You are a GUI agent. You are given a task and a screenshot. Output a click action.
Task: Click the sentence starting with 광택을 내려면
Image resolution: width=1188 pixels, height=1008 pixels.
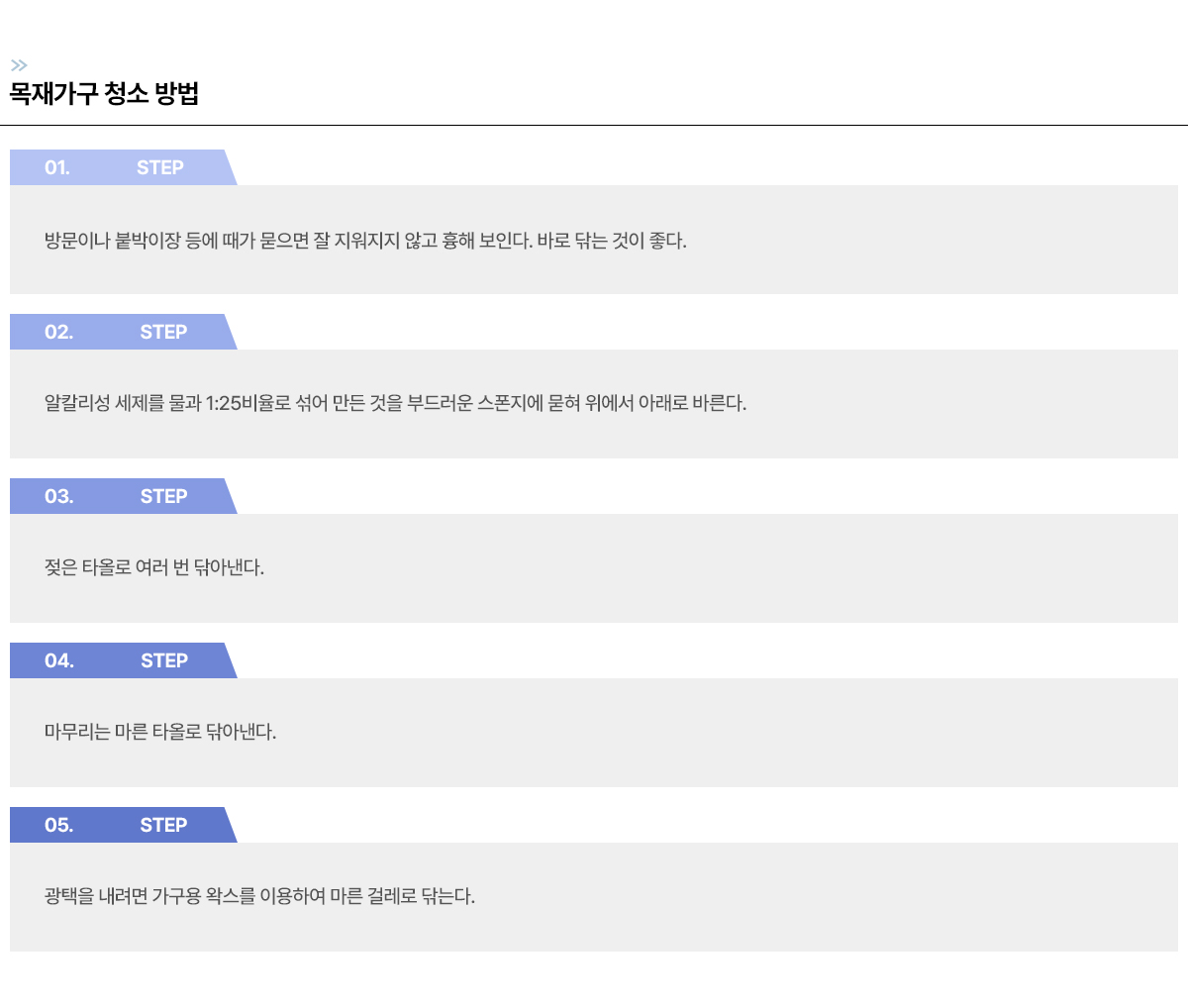tap(259, 896)
